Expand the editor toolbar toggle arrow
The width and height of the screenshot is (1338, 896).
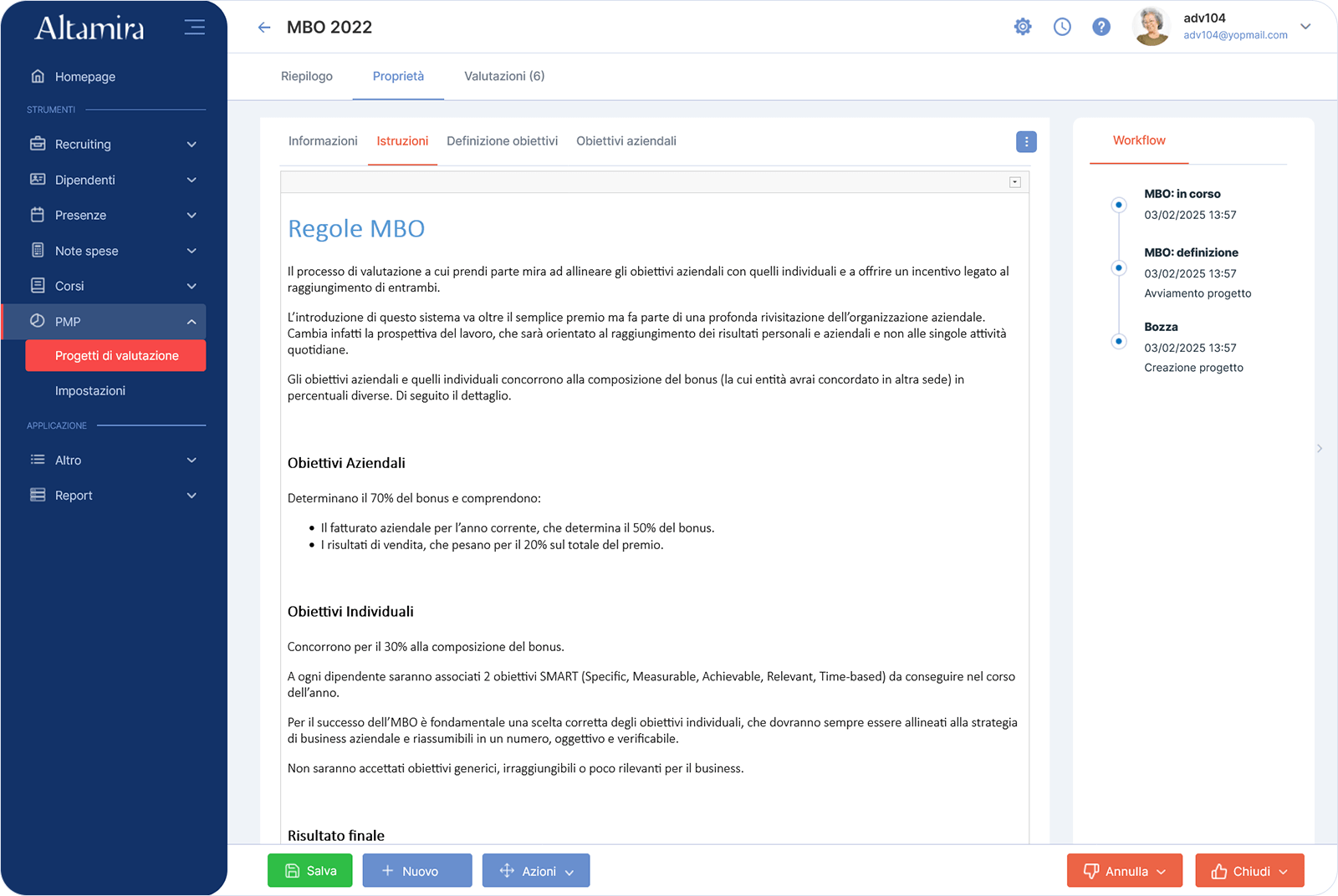(1014, 182)
